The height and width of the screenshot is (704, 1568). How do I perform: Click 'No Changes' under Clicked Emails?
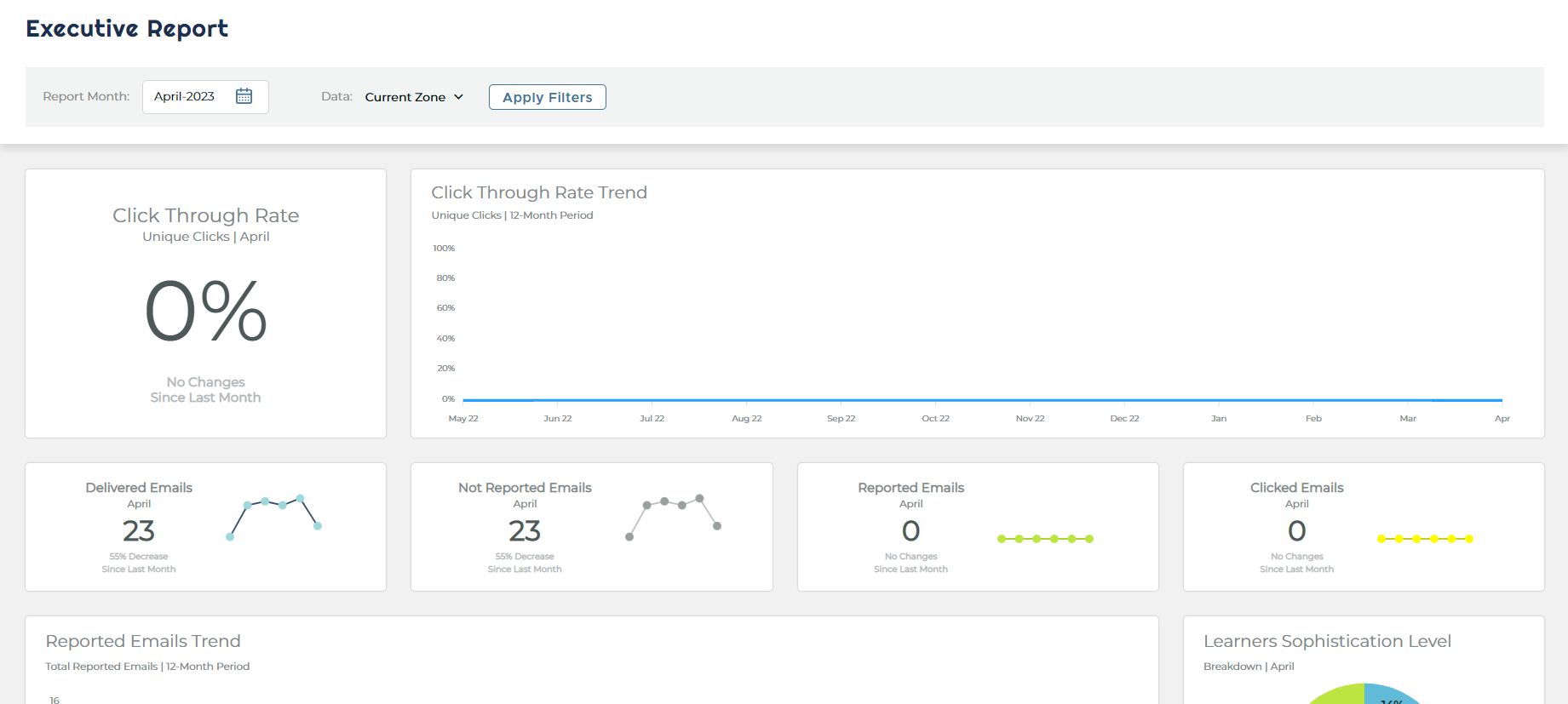[x=1297, y=557]
